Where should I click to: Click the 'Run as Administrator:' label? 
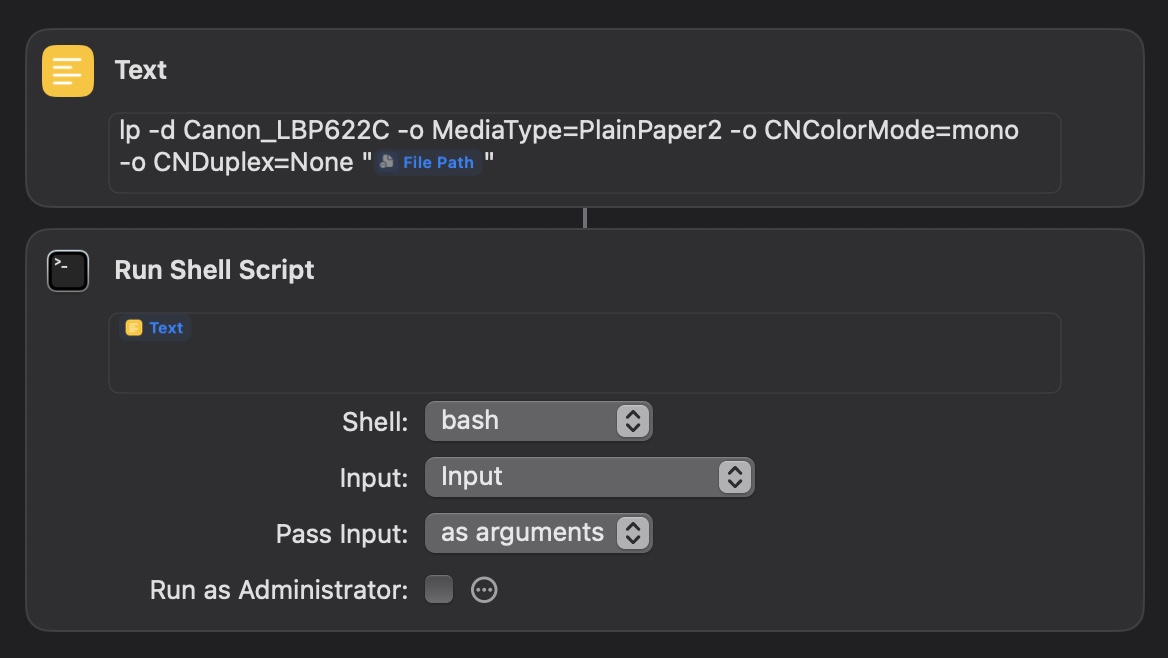[x=279, y=590]
